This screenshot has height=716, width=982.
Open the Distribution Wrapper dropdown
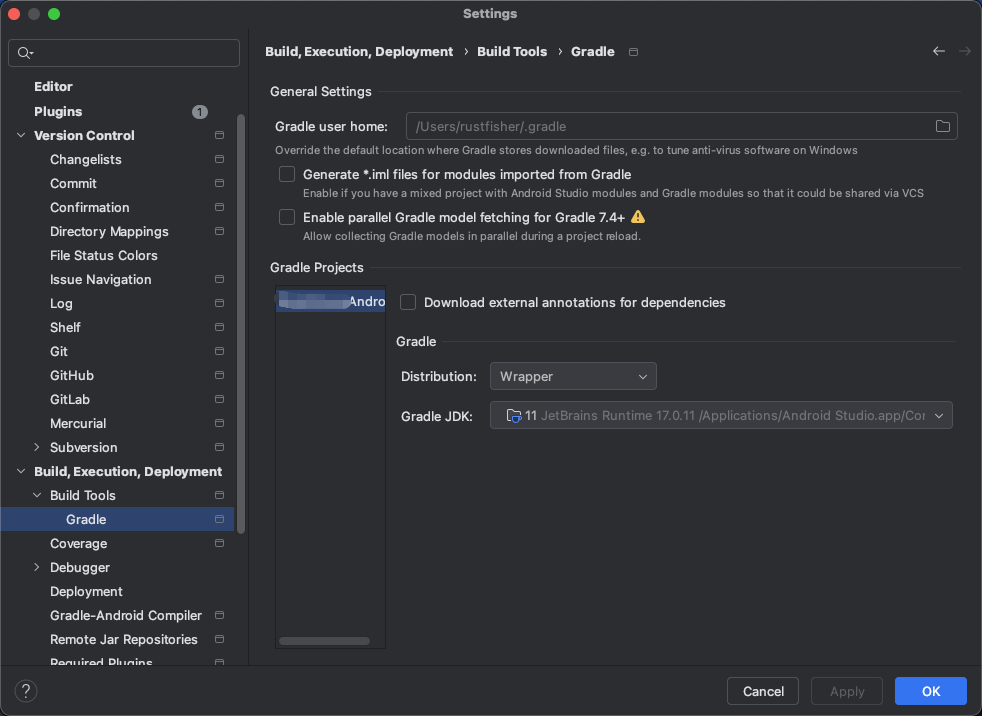click(573, 376)
